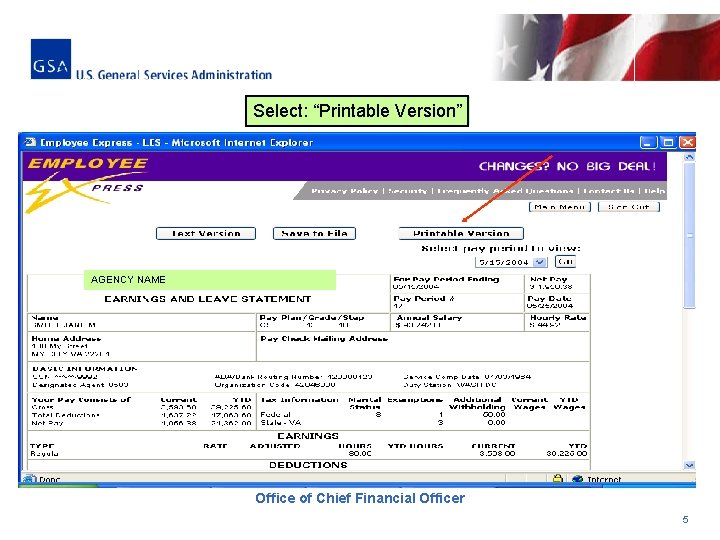Minimize the Internet Explorer window
This screenshot has width=720, height=540.
648,142
